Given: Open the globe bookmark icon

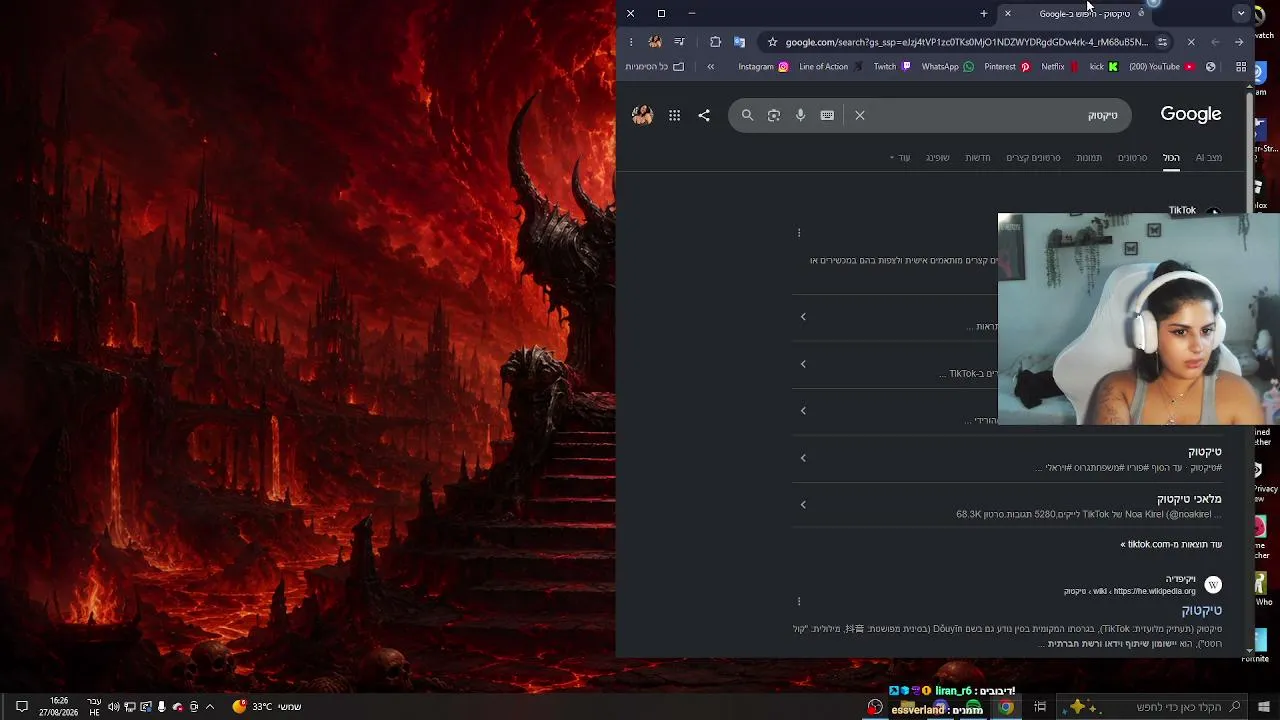Looking at the screenshot, I should point(1211,67).
